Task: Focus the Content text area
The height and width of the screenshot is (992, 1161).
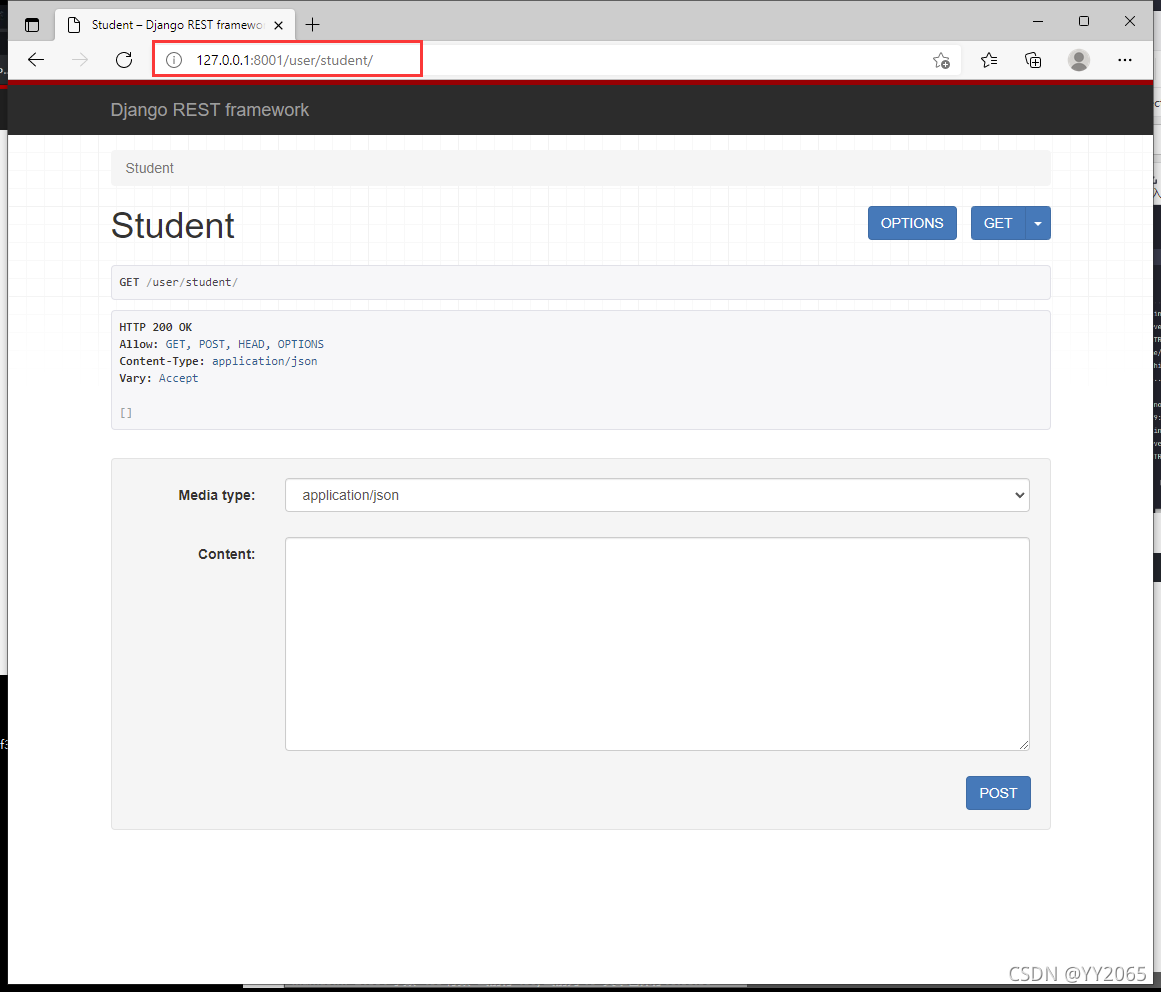Action: [x=657, y=644]
